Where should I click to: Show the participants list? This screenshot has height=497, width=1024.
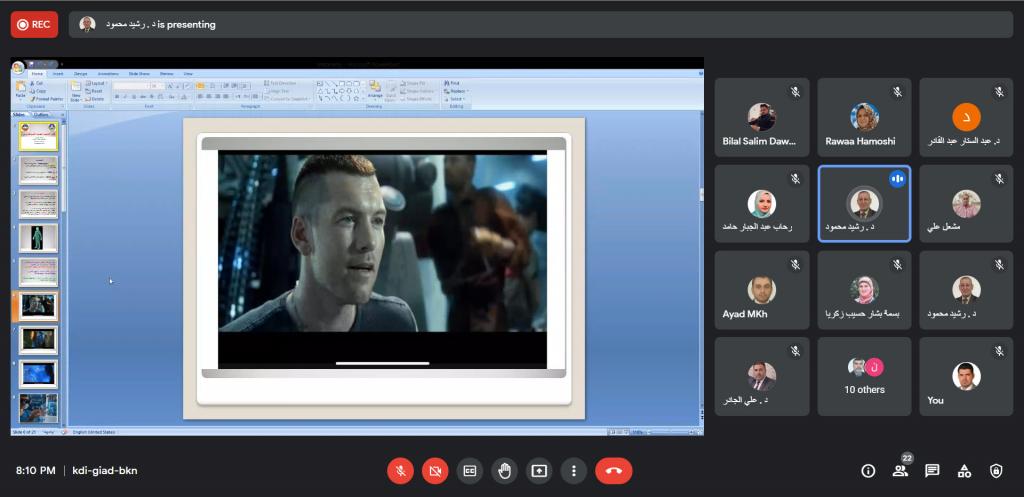900,471
